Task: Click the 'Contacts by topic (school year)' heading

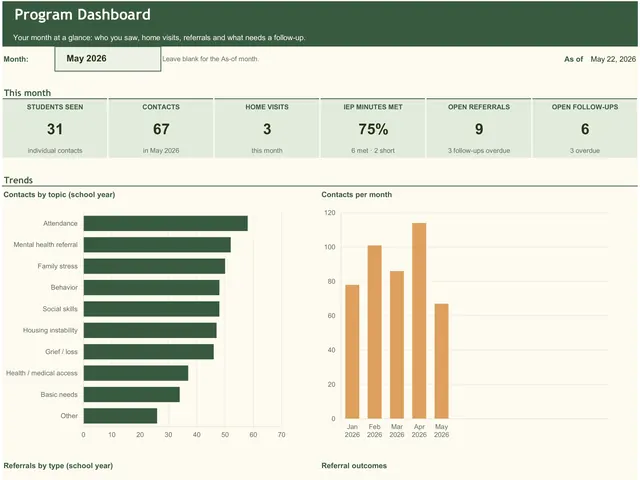Action: click(x=59, y=195)
